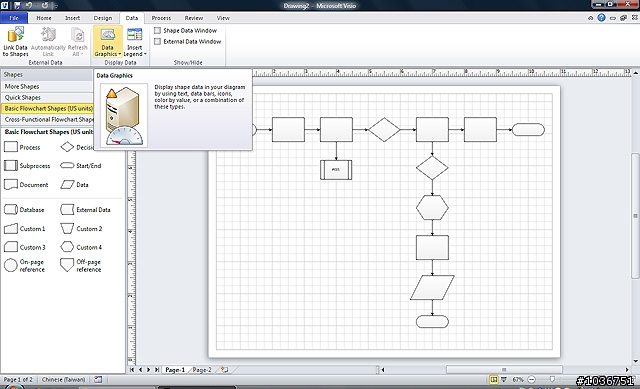The height and width of the screenshot is (389, 640).
Task: Click the 67% zoom level indicator
Action: click(518, 380)
